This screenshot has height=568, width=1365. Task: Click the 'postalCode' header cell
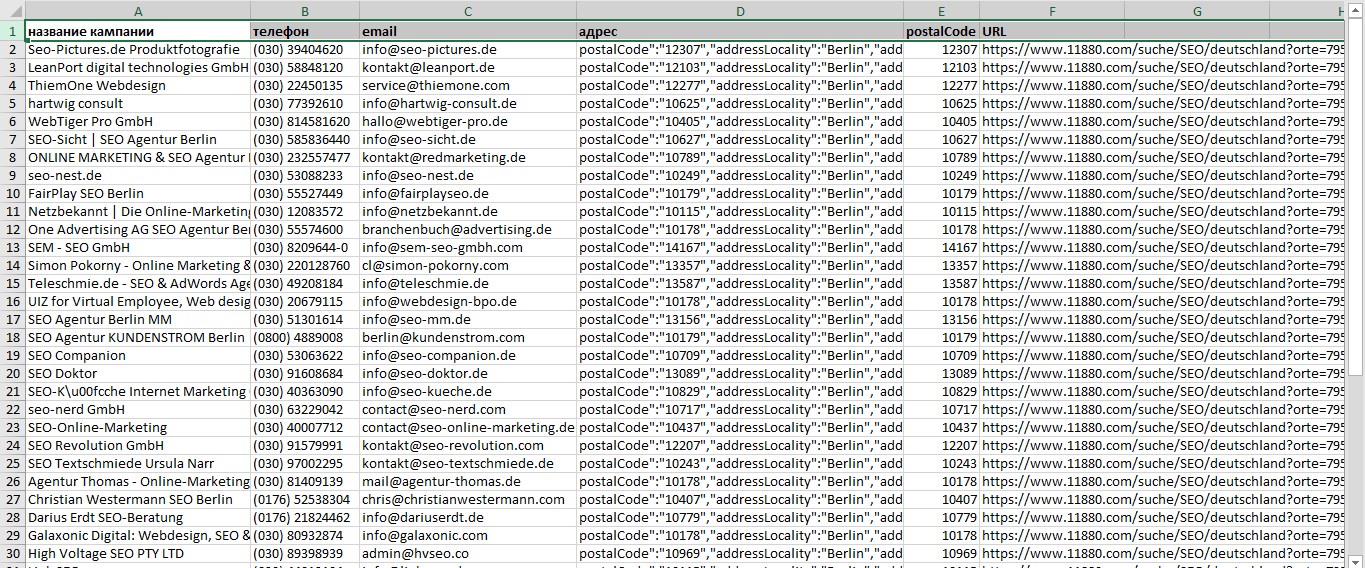[941, 31]
